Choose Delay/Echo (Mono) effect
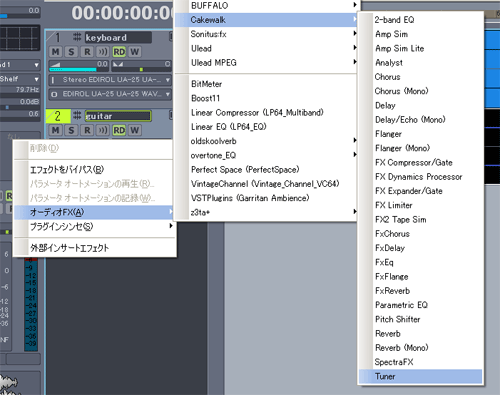Screen dimensions: 500x395 click(420, 120)
